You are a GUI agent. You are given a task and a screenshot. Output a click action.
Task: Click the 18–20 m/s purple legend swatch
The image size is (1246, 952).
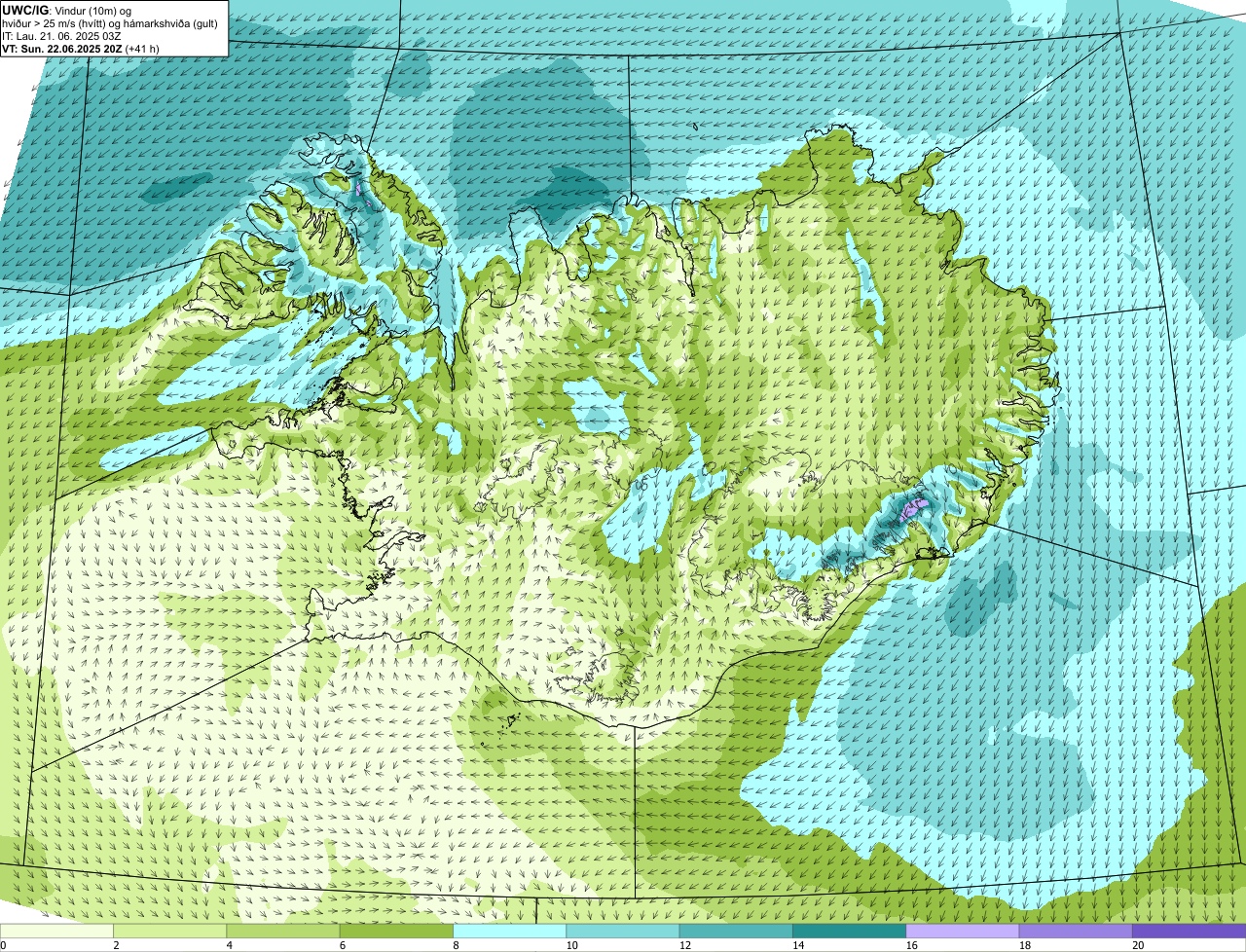click(1076, 931)
